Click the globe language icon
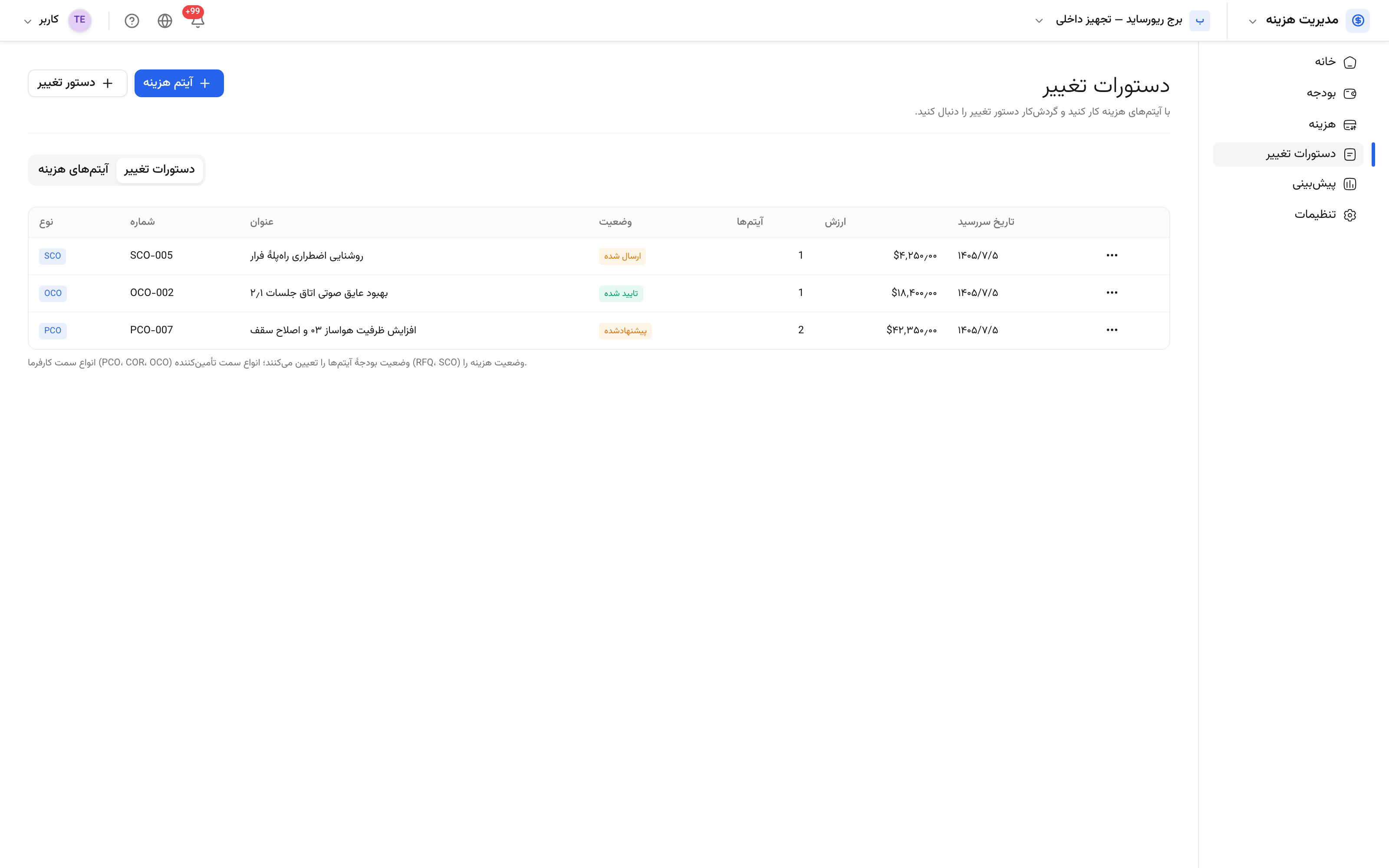 click(x=165, y=21)
